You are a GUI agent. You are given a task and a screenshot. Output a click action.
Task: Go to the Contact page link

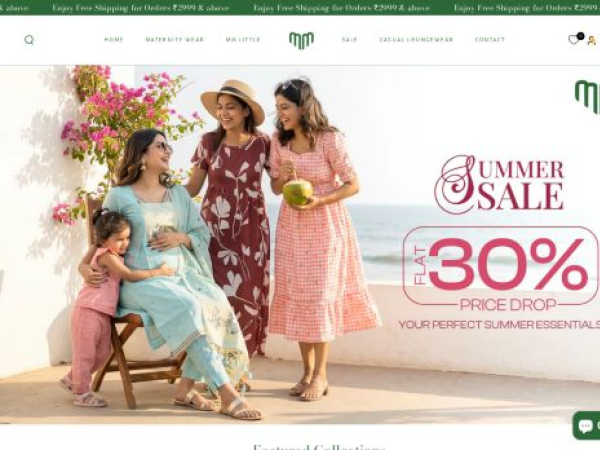click(x=490, y=39)
